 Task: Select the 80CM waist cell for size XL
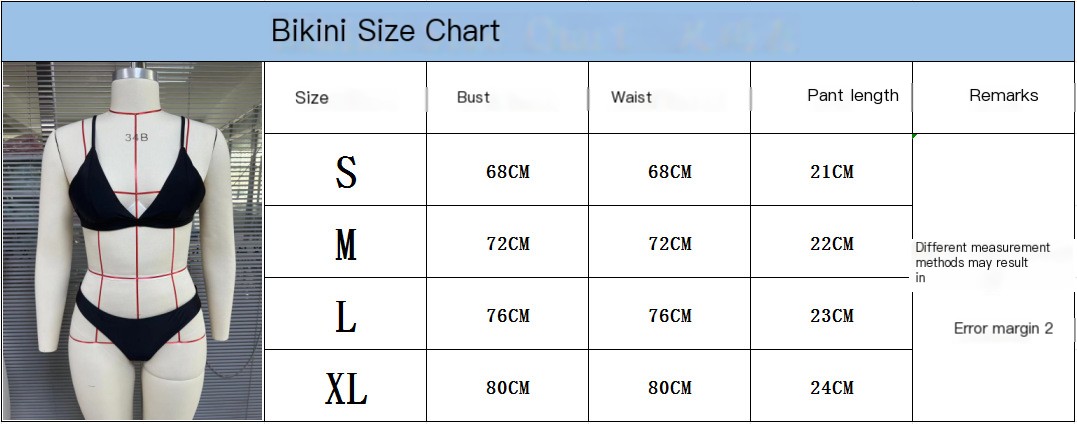[670, 388]
